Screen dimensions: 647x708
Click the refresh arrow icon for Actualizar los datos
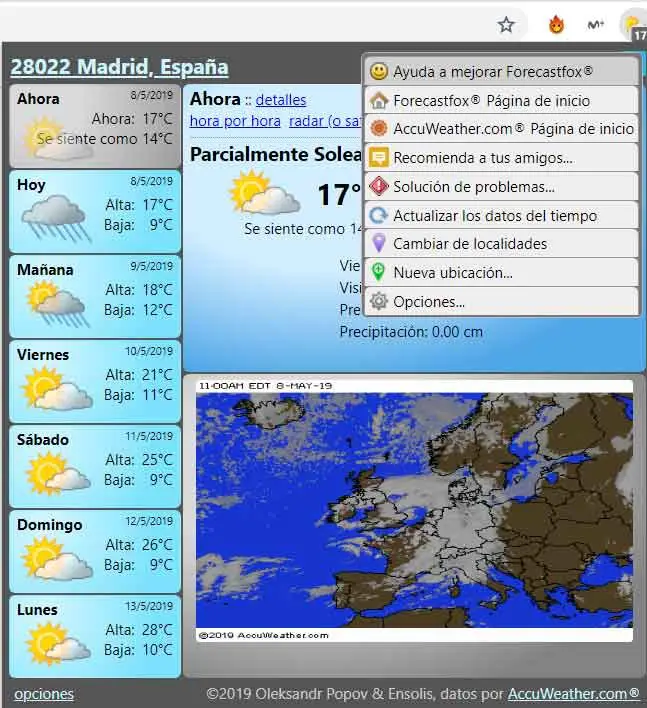[378, 215]
